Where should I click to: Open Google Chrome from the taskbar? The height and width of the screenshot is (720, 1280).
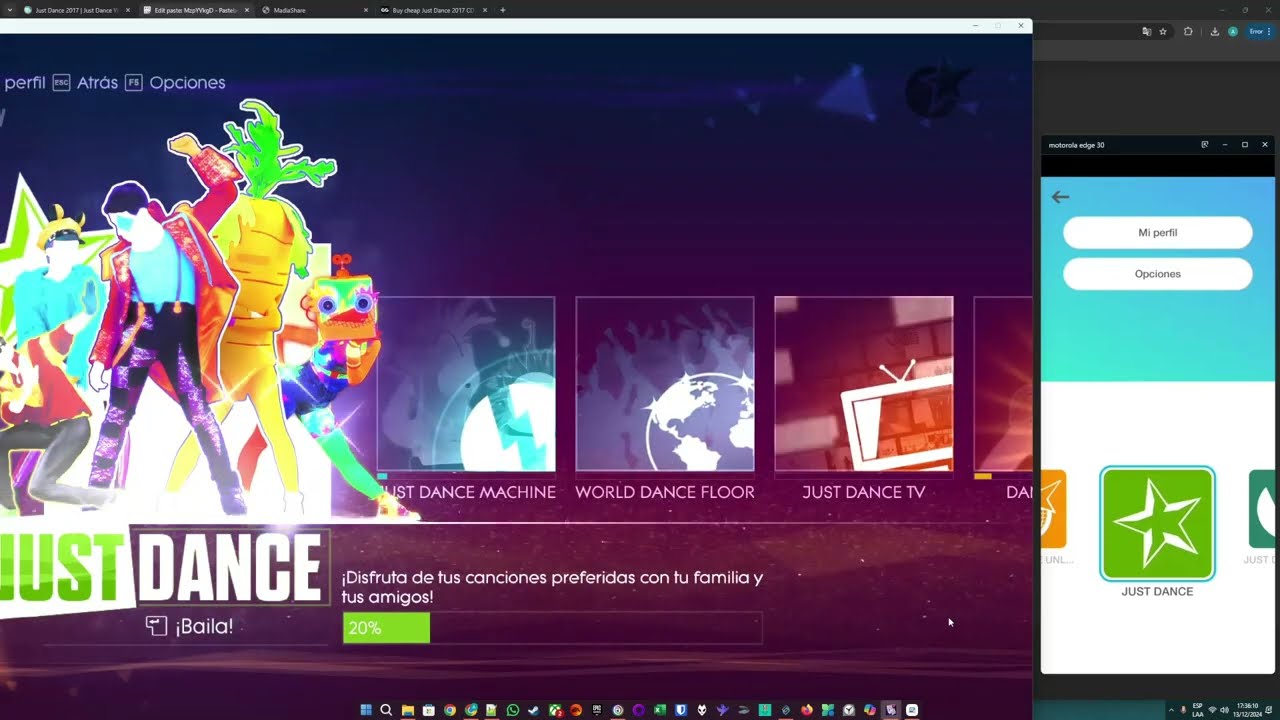[450, 710]
